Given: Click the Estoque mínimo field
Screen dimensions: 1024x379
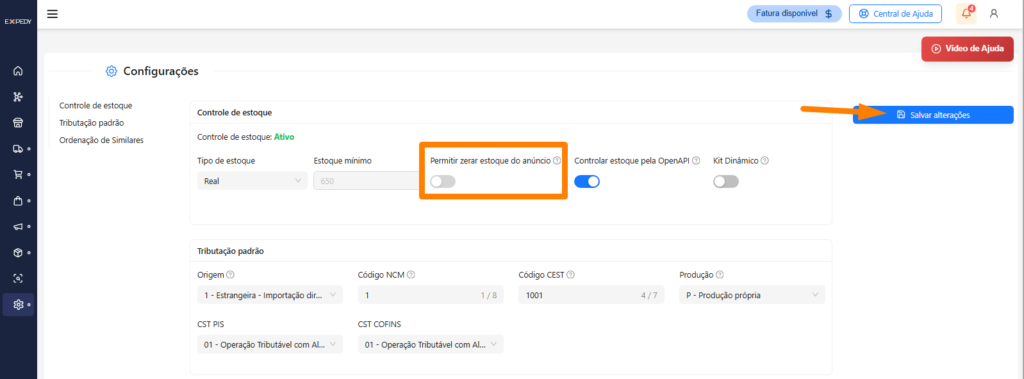Looking at the screenshot, I should (x=367, y=181).
